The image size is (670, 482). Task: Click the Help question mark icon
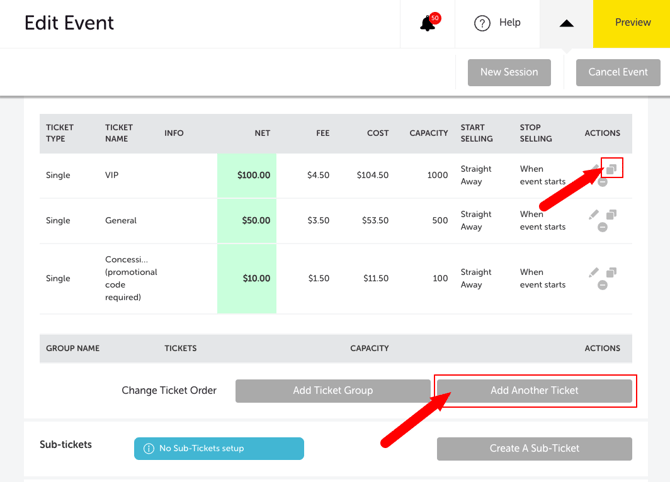tap(482, 23)
